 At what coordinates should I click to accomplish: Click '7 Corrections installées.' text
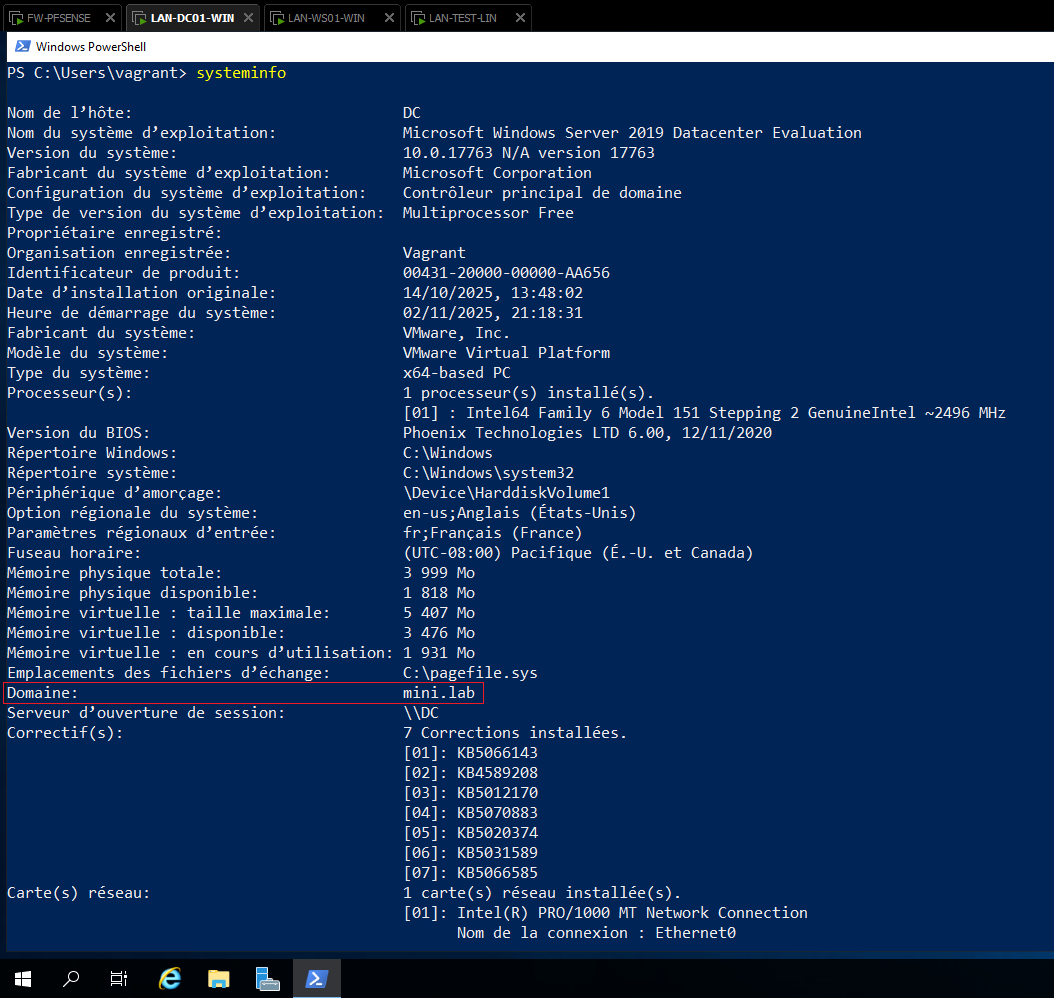pos(515,733)
